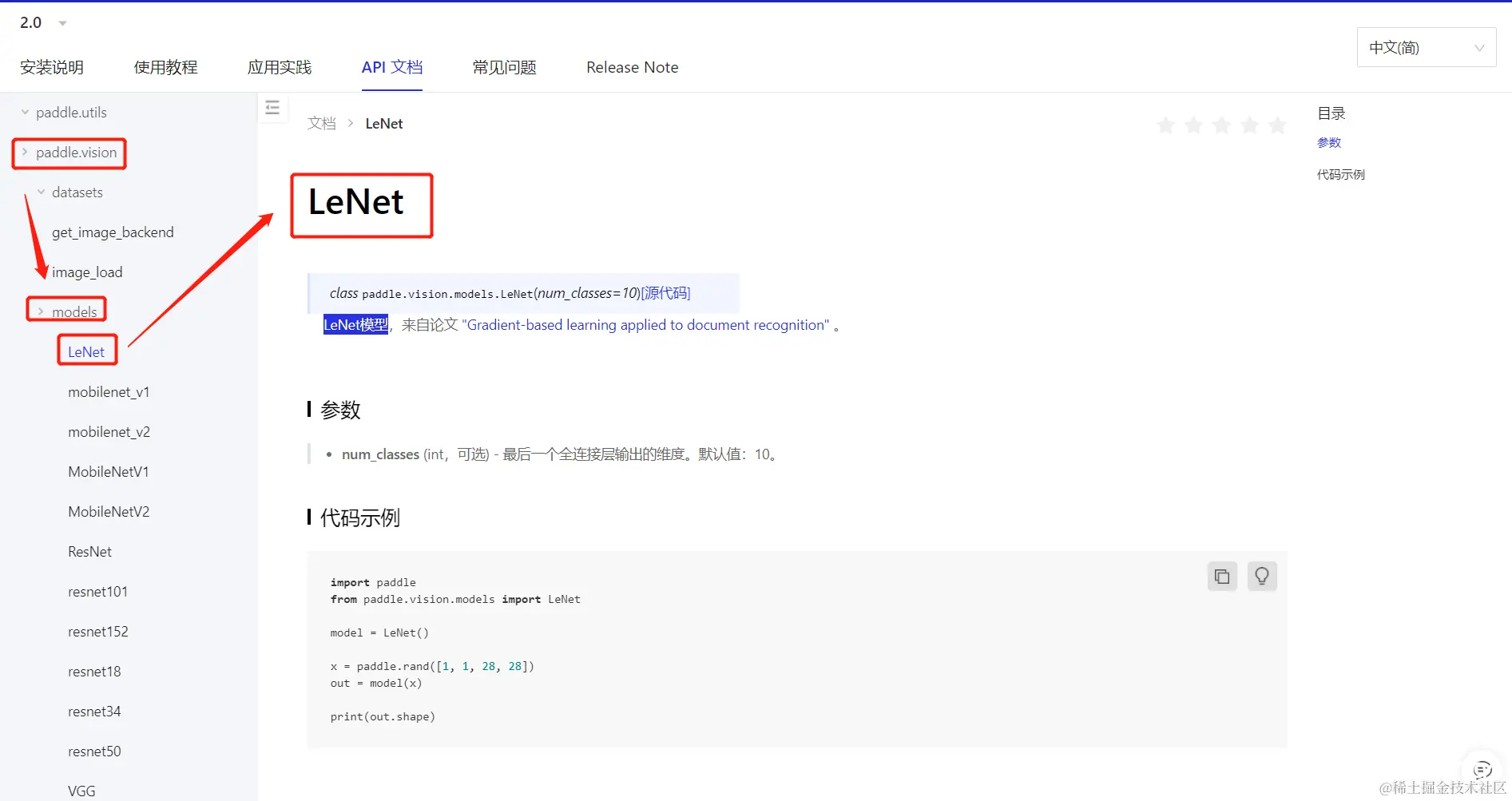Click the lightbulb icon beside the code block
This screenshot has width=1512, height=801.
pyautogui.click(x=1262, y=576)
